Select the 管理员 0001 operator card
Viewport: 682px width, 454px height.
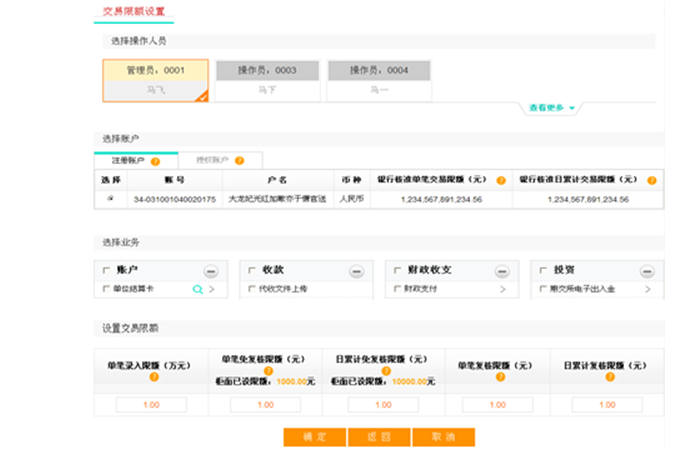point(156,81)
